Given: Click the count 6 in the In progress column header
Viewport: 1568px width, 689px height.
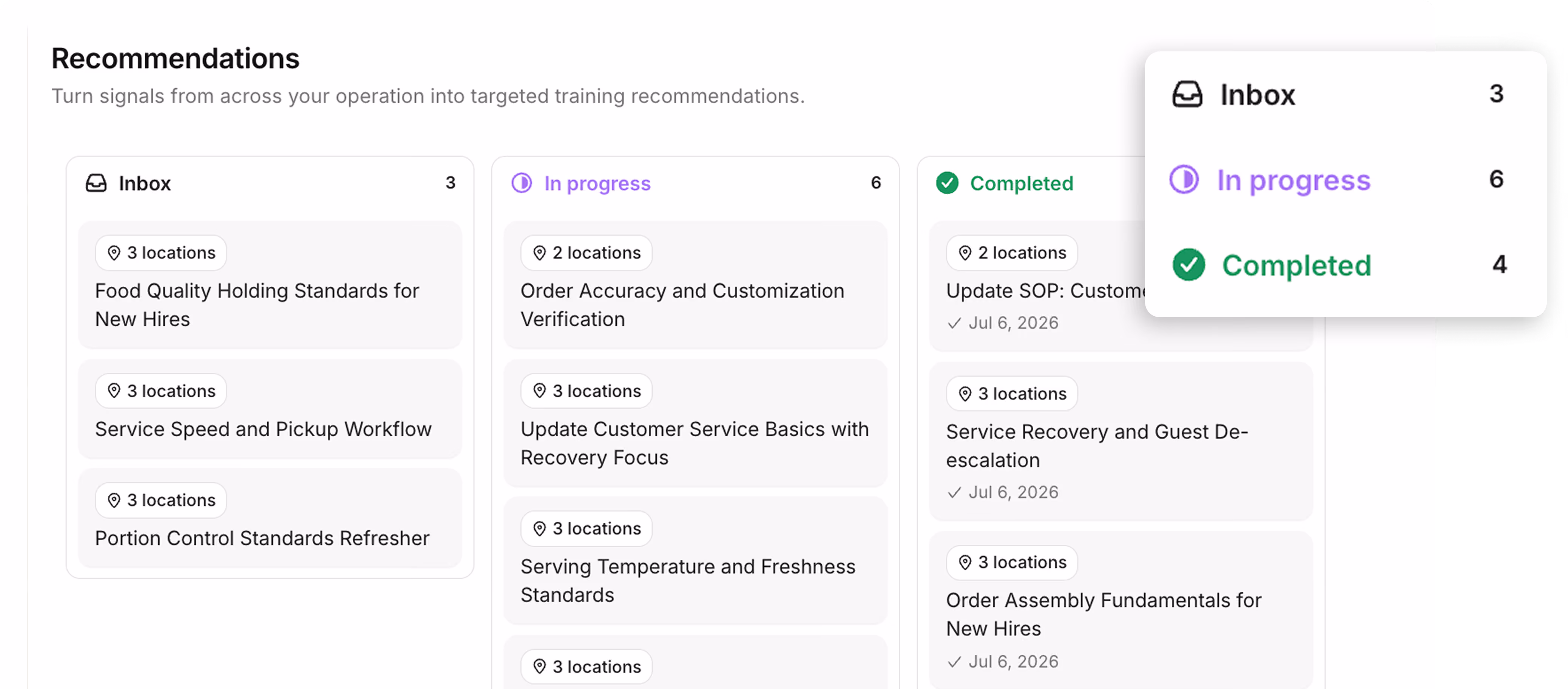Looking at the screenshot, I should 876,182.
